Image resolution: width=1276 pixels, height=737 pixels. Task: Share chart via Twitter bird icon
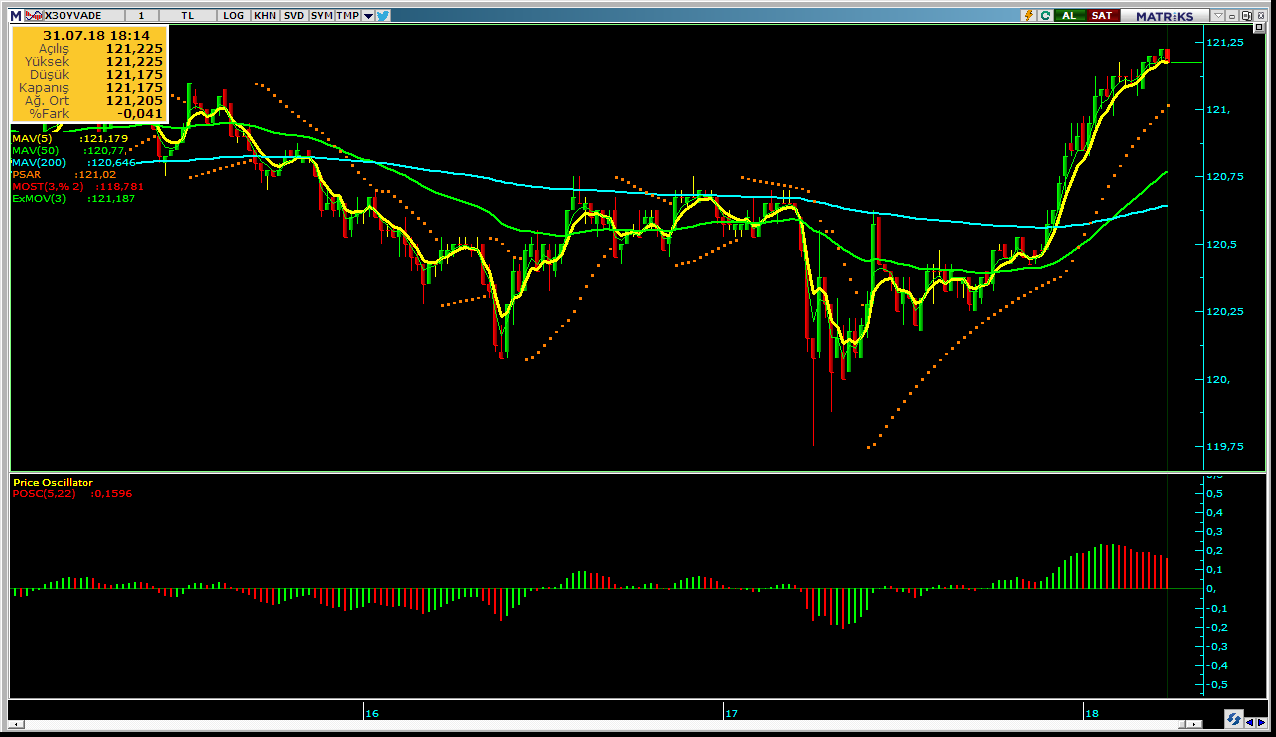pyautogui.click(x=382, y=16)
